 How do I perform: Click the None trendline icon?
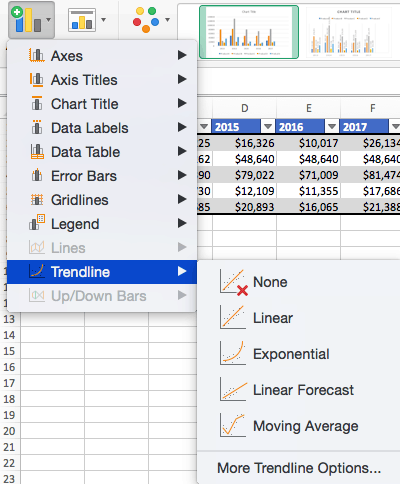233,282
